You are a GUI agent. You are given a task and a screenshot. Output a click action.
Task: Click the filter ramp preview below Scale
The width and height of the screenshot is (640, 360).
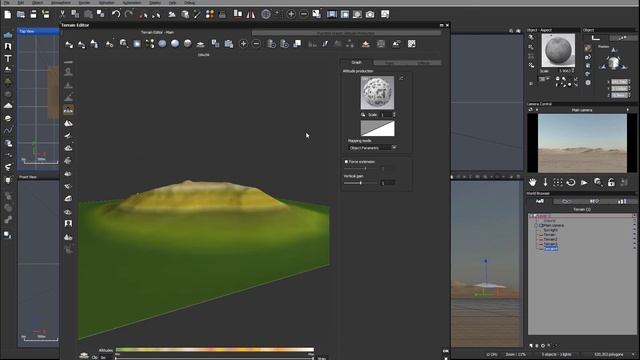[378, 128]
